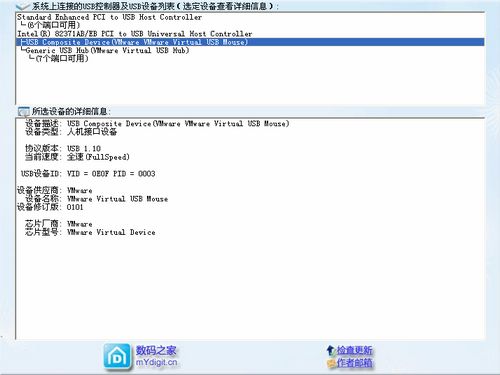This screenshot has height=375, width=500.
Task: Click the selected device details monitor icon
Action: (24, 111)
